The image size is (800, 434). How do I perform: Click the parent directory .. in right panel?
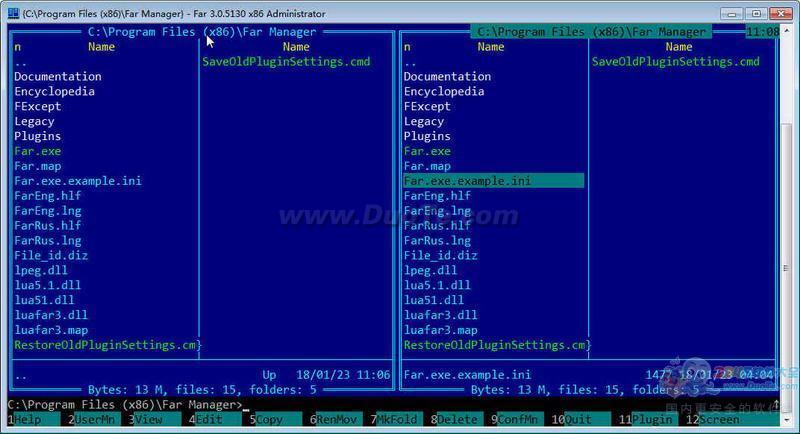(410, 63)
